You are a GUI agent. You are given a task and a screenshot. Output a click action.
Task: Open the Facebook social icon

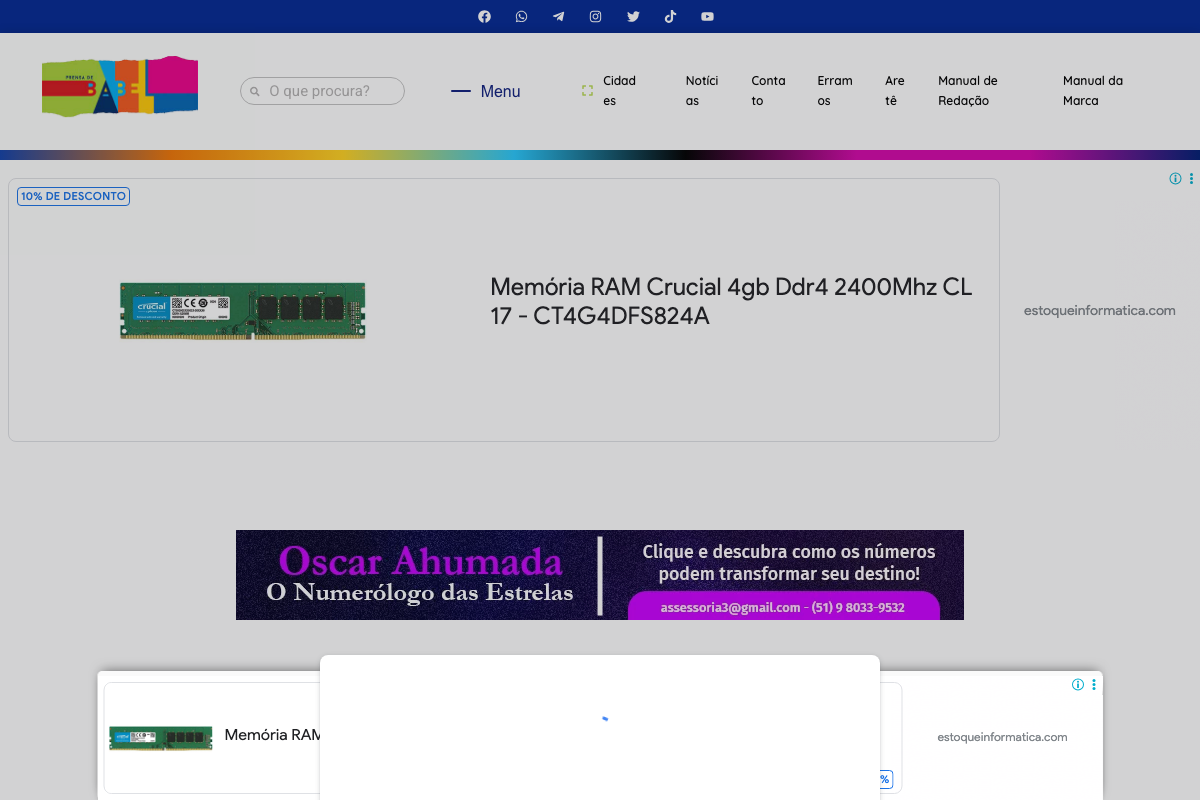tap(484, 17)
